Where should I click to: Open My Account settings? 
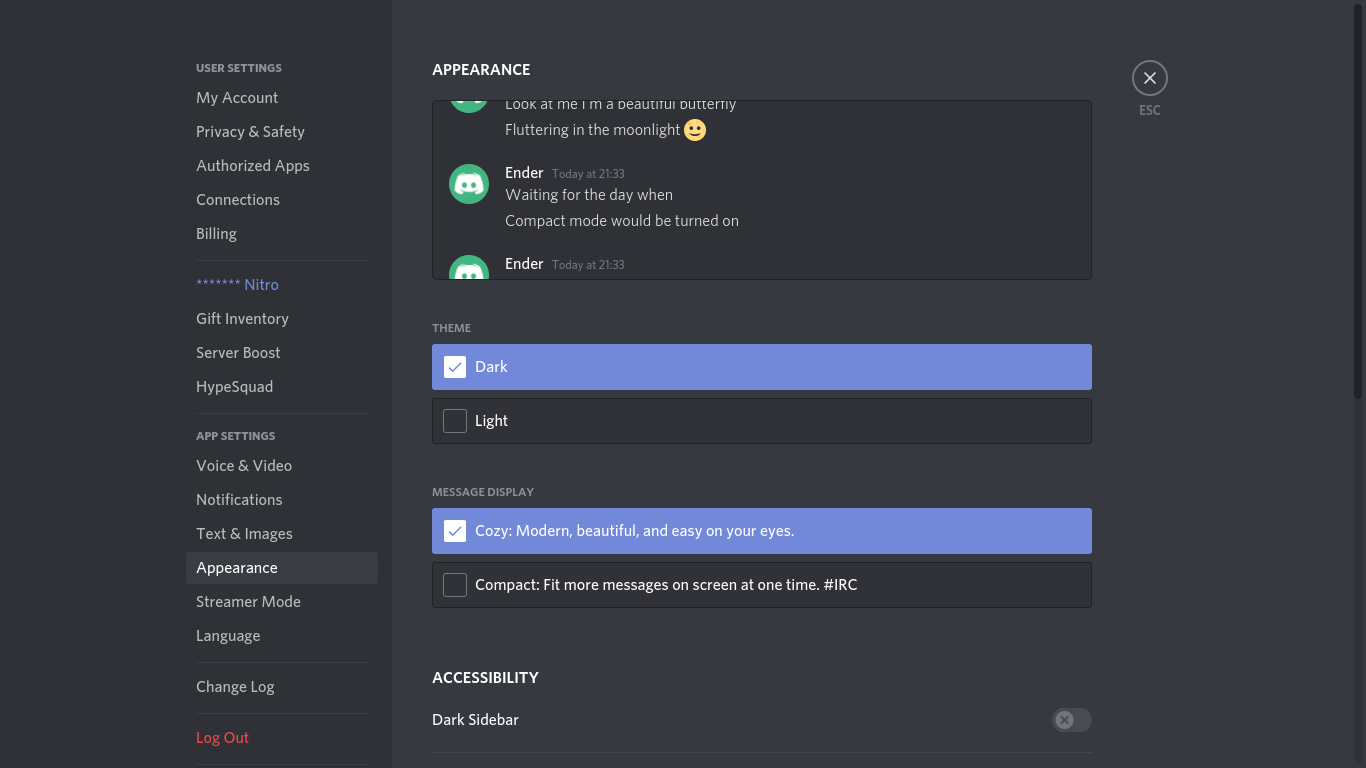[x=282, y=98]
